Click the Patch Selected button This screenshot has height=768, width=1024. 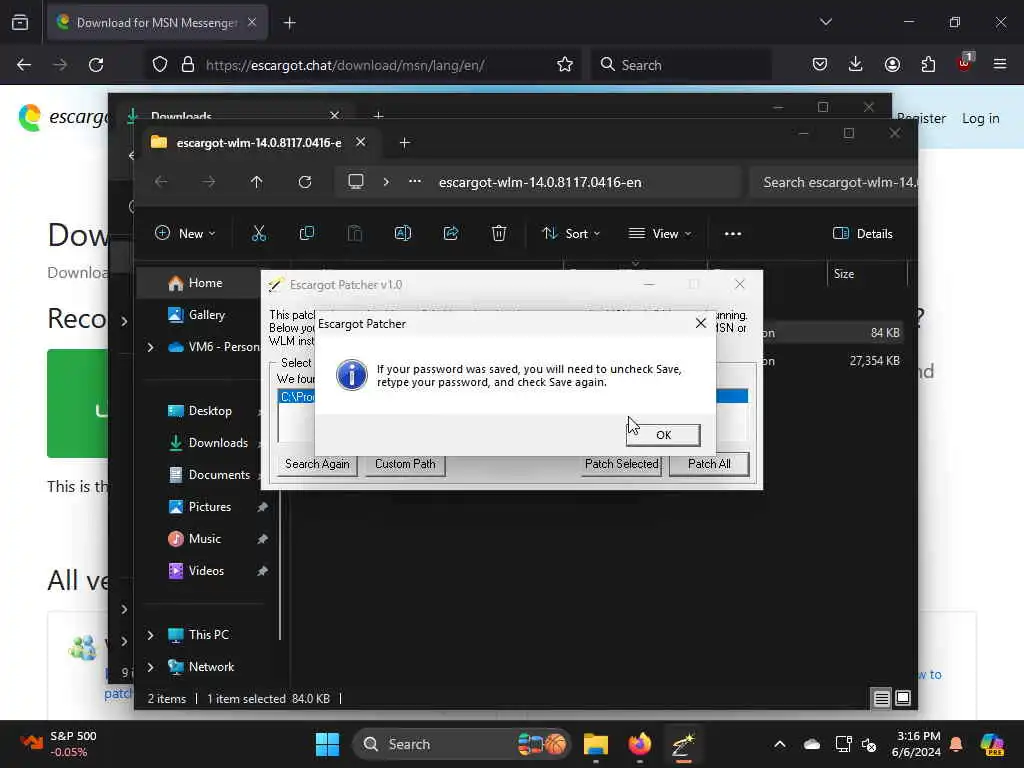point(621,464)
